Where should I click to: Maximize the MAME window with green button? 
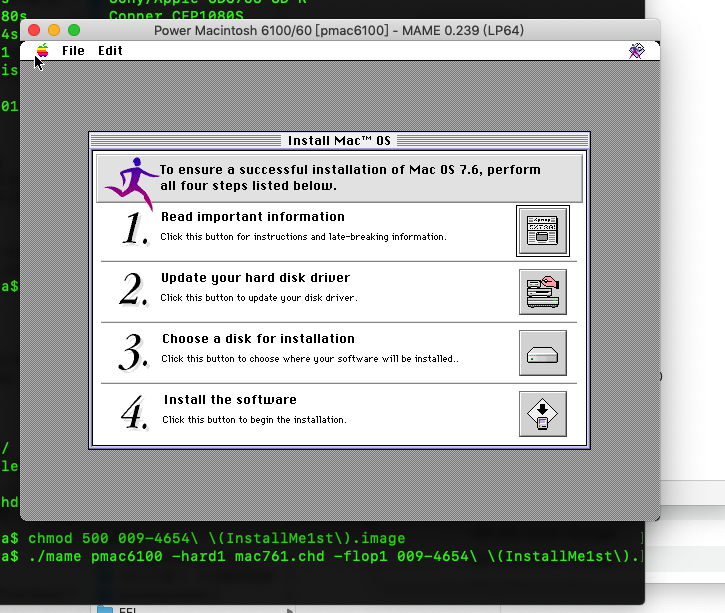(74, 30)
